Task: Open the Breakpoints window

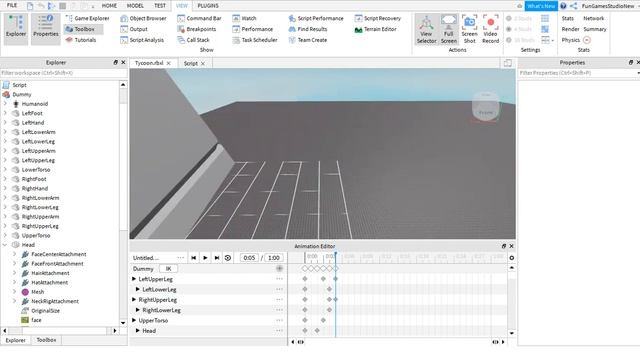Action: 197,29
